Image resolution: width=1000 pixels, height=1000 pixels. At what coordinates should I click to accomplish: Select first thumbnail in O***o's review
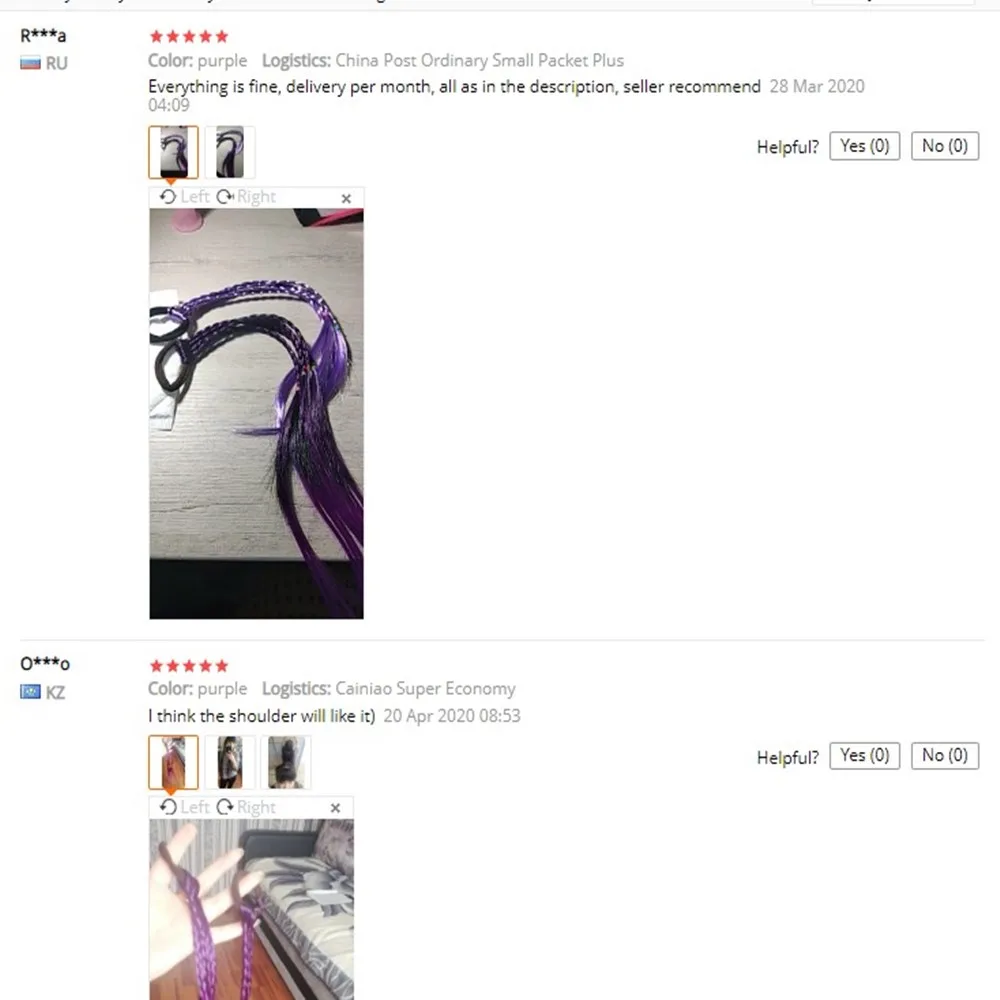click(x=173, y=762)
